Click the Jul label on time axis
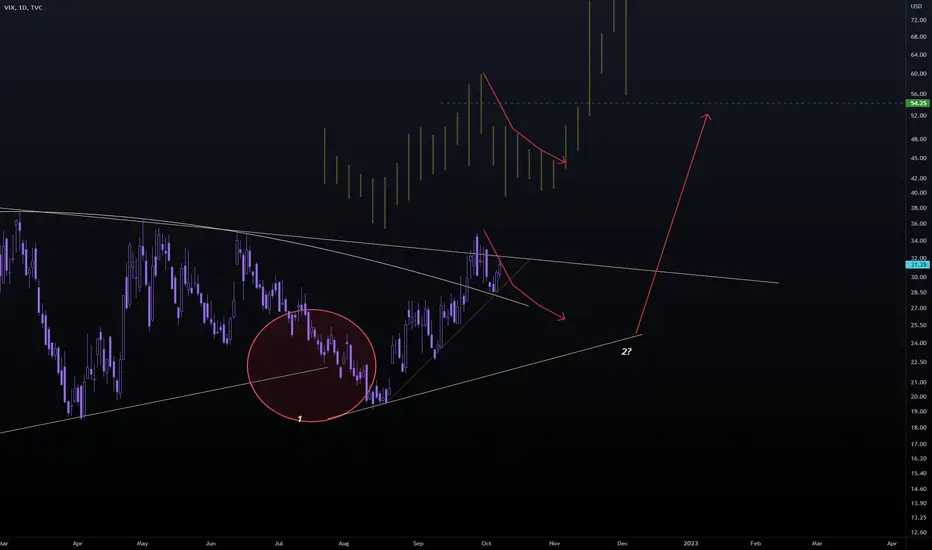The width and height of the screenshot is (932, 550). tap(279, 543)
